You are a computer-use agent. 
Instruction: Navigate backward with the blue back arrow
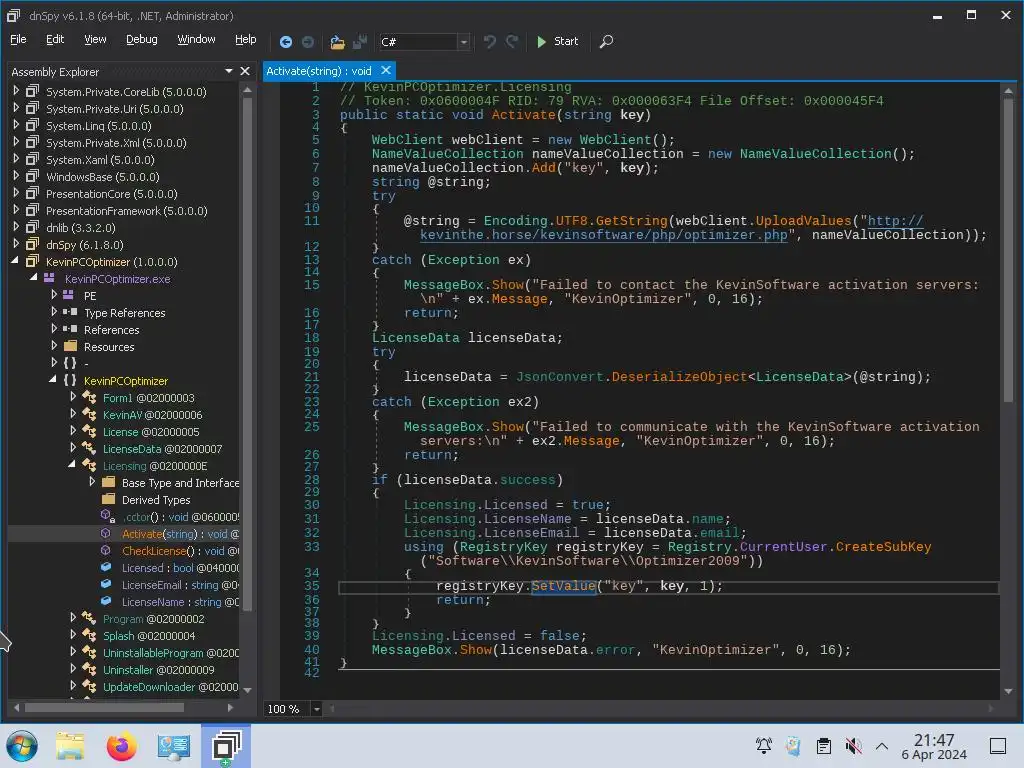pos(285,42)
